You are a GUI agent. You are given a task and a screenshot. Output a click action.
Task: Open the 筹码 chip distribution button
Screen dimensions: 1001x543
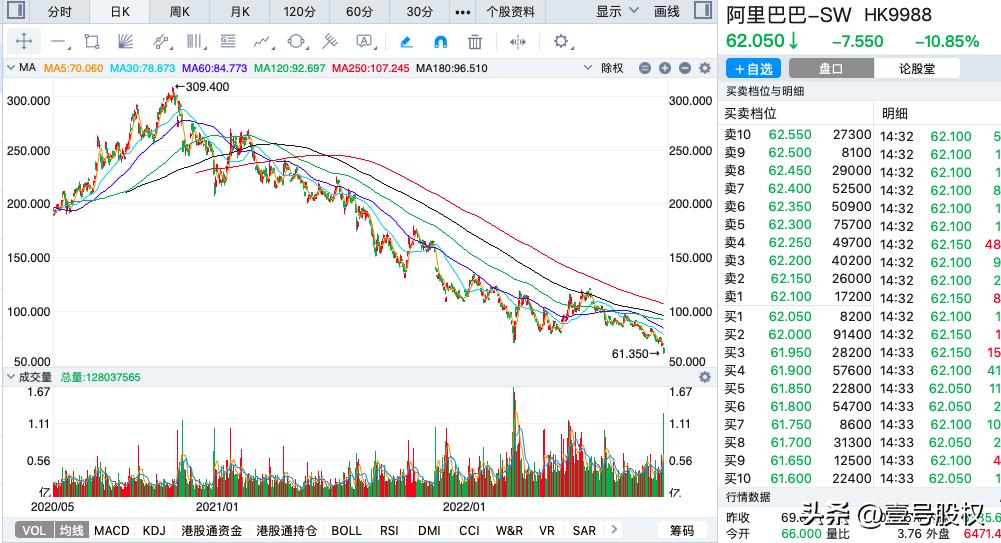682,530
